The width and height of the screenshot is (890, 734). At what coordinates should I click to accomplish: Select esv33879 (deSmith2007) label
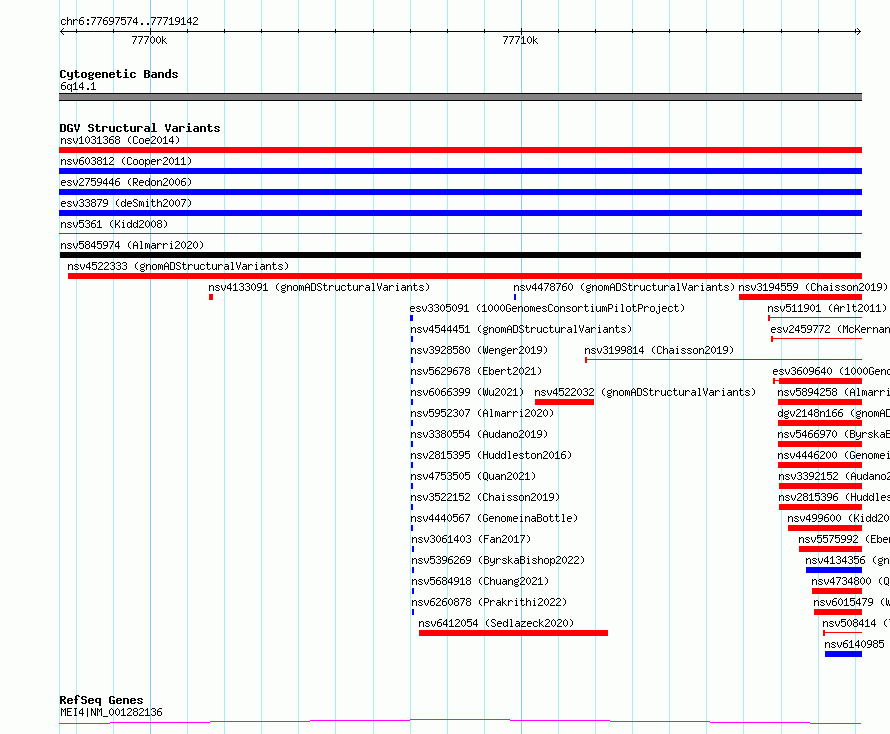tap(126, 203)
